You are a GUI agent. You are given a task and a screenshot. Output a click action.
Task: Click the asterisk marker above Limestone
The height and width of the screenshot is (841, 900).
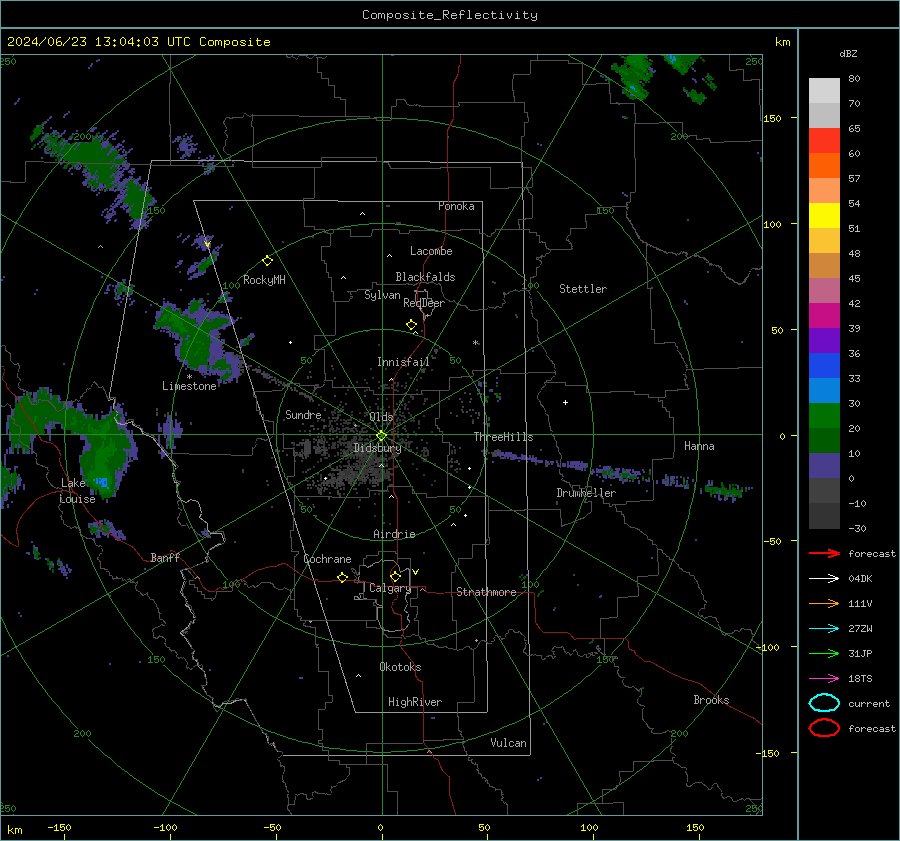point(189,377)
